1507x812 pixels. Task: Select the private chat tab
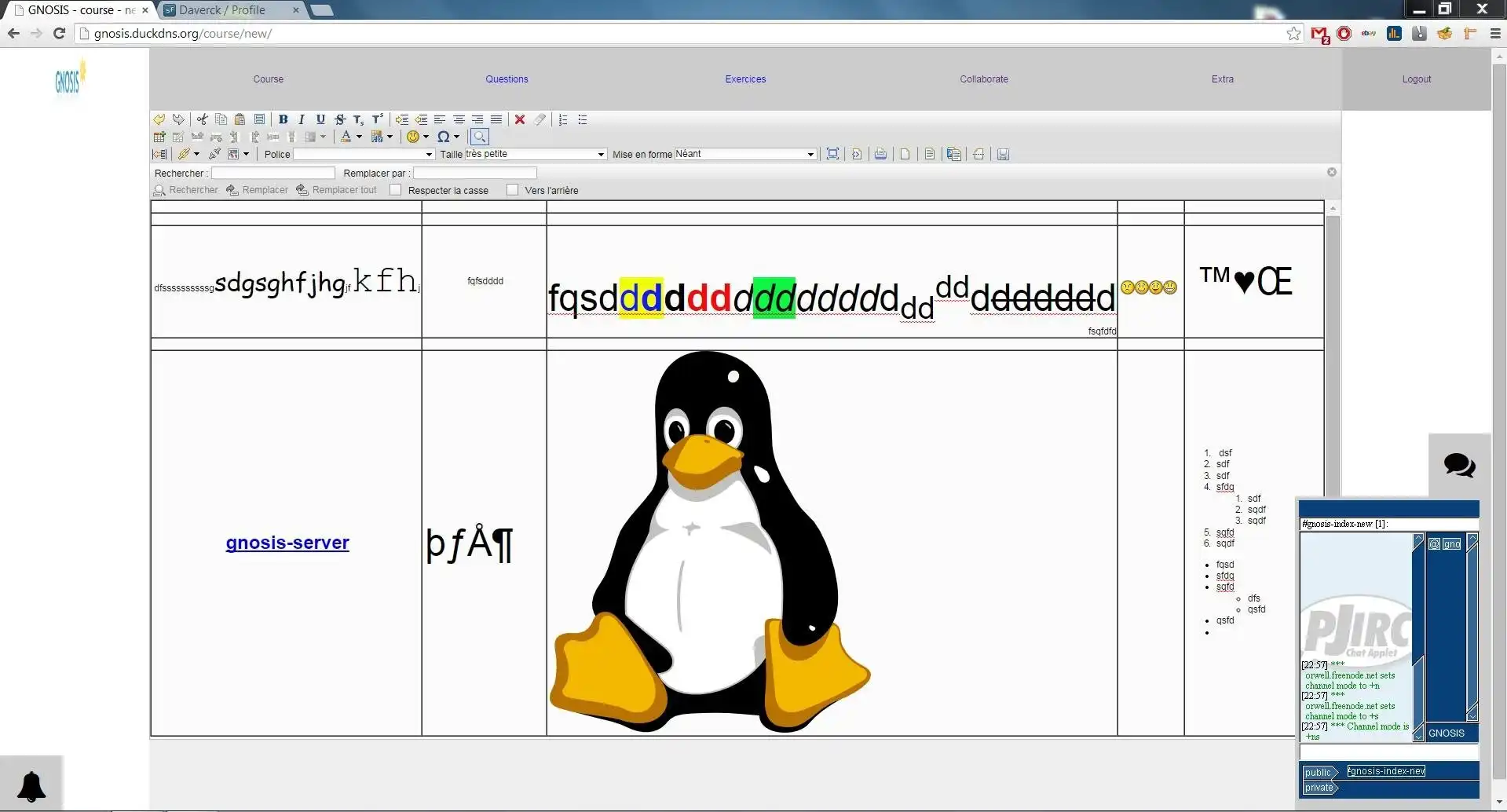[1319, 788]
